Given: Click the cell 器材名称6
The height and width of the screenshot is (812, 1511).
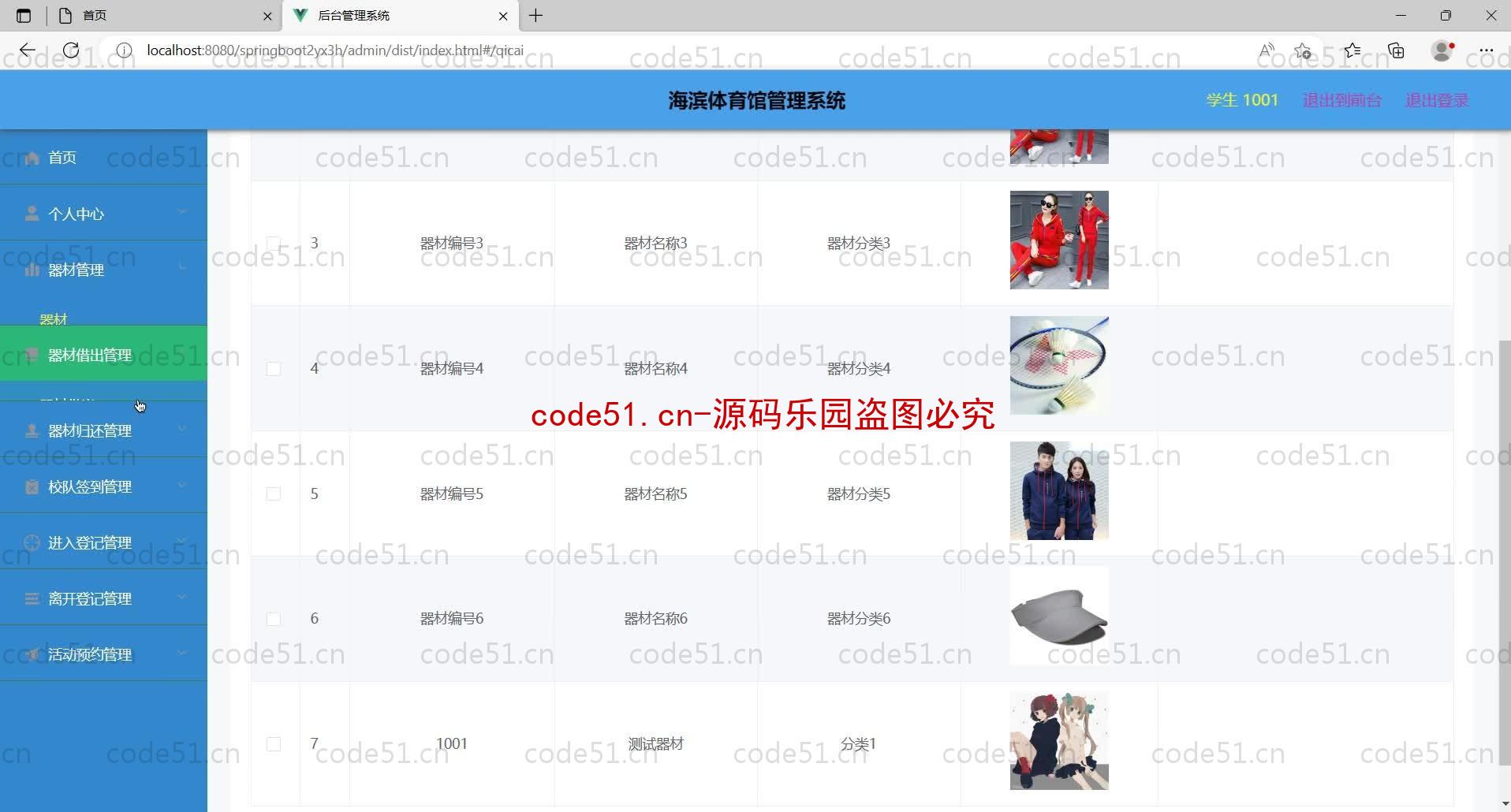Looking at the screenshot, I should point(655,619).
